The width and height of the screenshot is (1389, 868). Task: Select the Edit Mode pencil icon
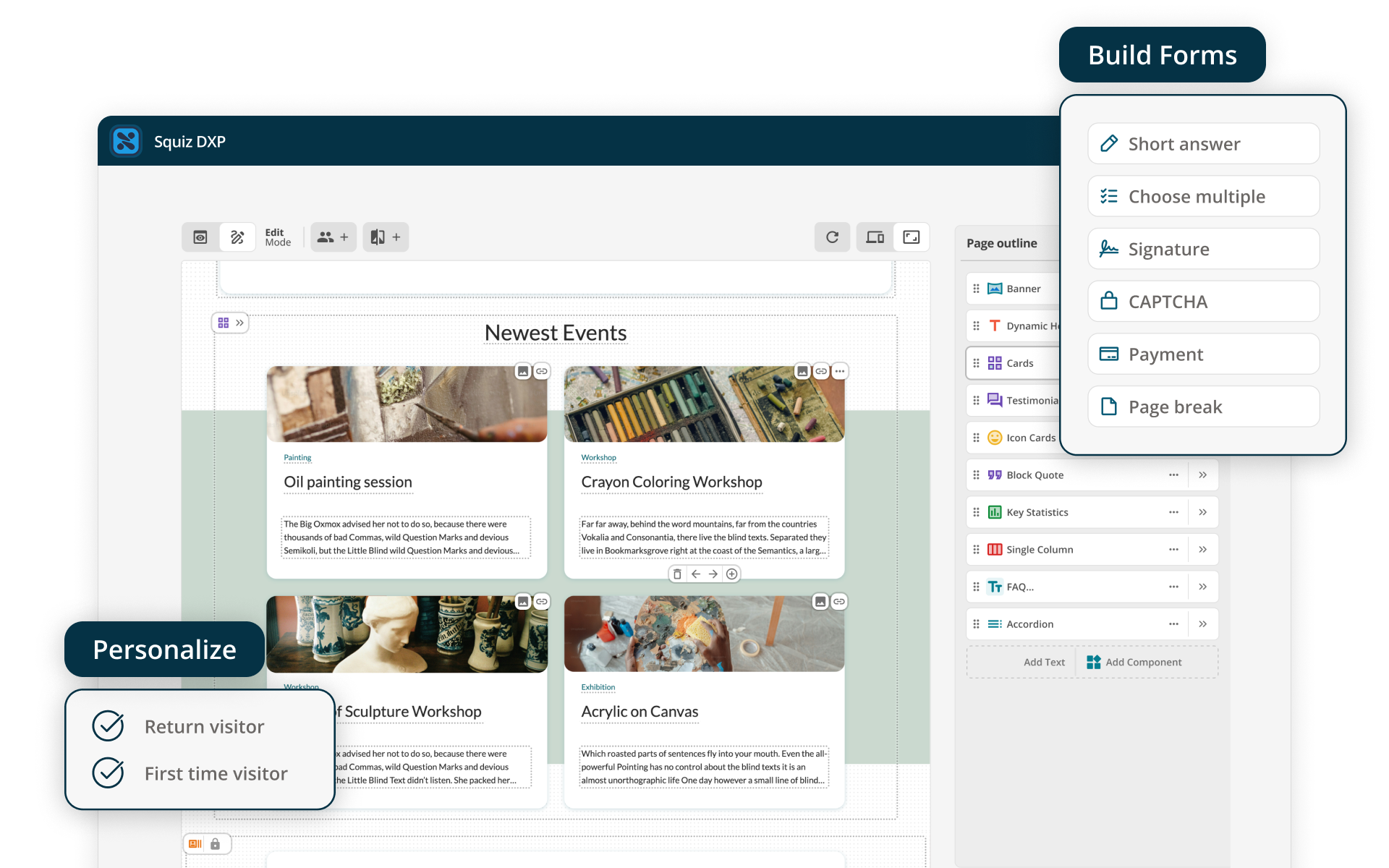pyautogui.click(x=237, y=237)
